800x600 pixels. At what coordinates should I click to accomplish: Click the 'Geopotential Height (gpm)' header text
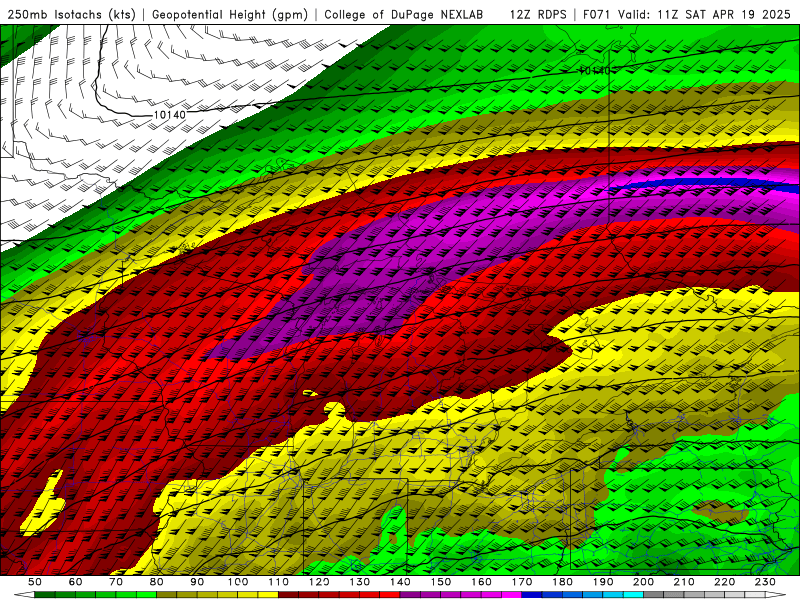click(x=230, y=14)
